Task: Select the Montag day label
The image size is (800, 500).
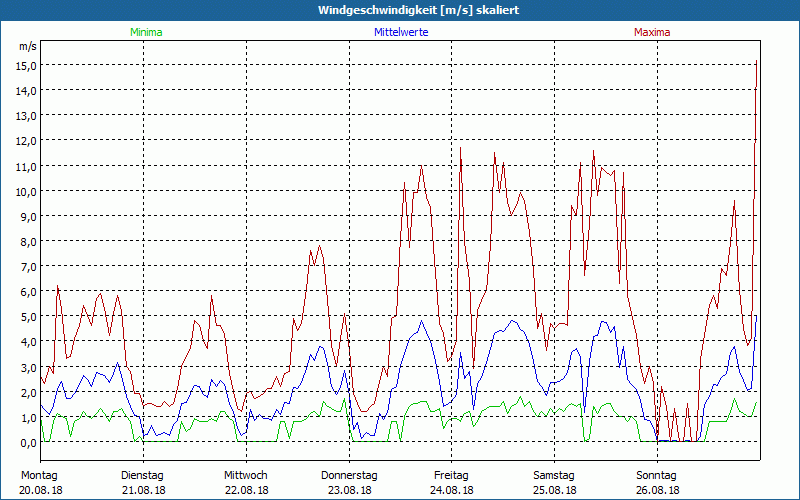Action: [38, 475]
